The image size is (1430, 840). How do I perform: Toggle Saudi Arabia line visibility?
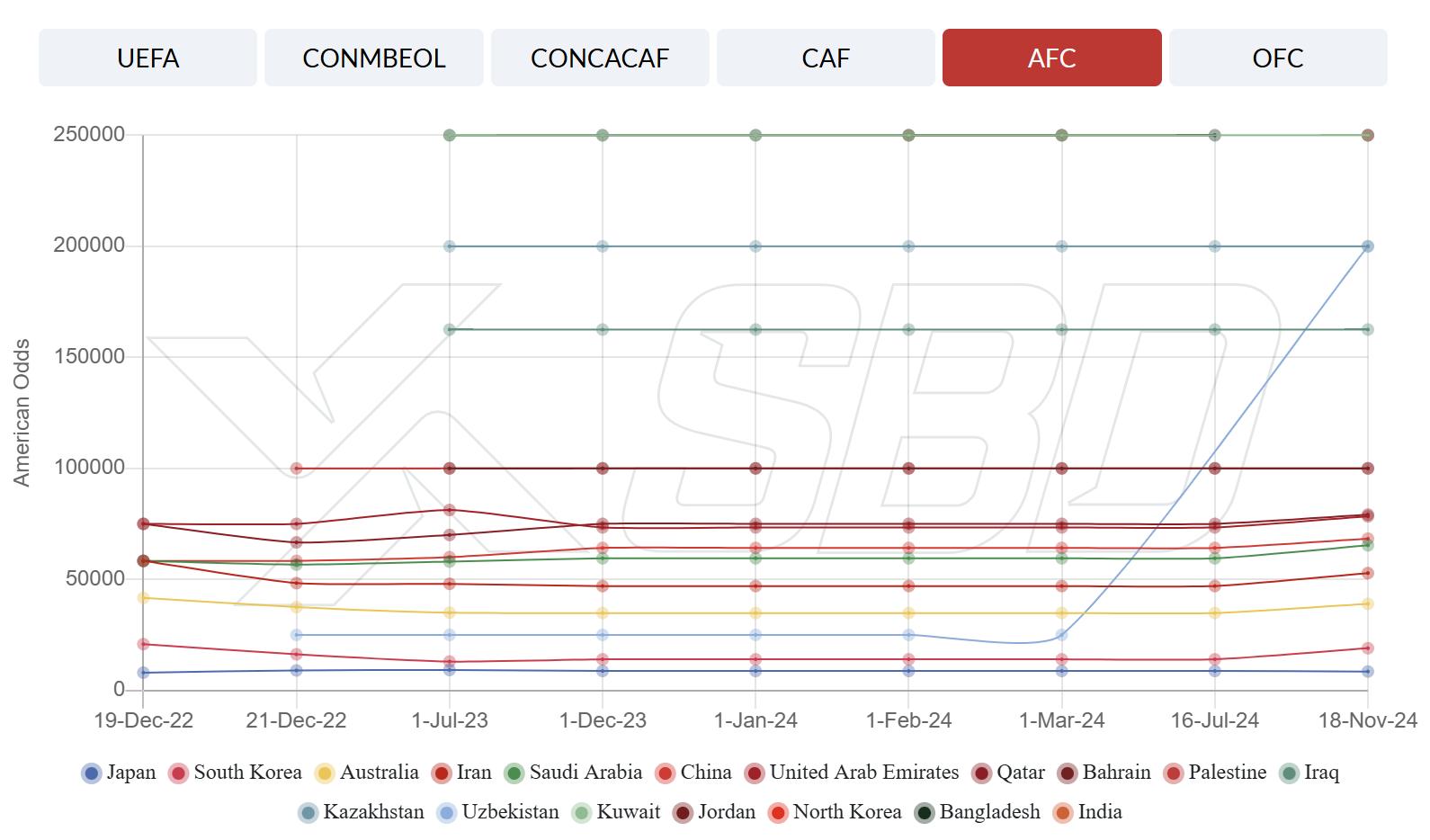click(514, 773)
